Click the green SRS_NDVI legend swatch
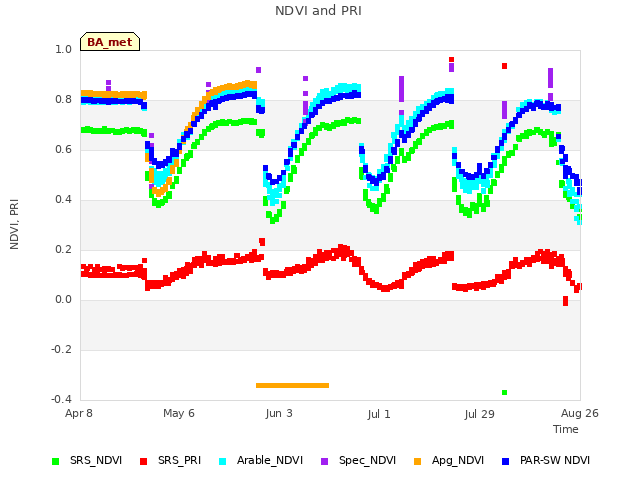Viewport: 640px width, 480px height. 56,461
